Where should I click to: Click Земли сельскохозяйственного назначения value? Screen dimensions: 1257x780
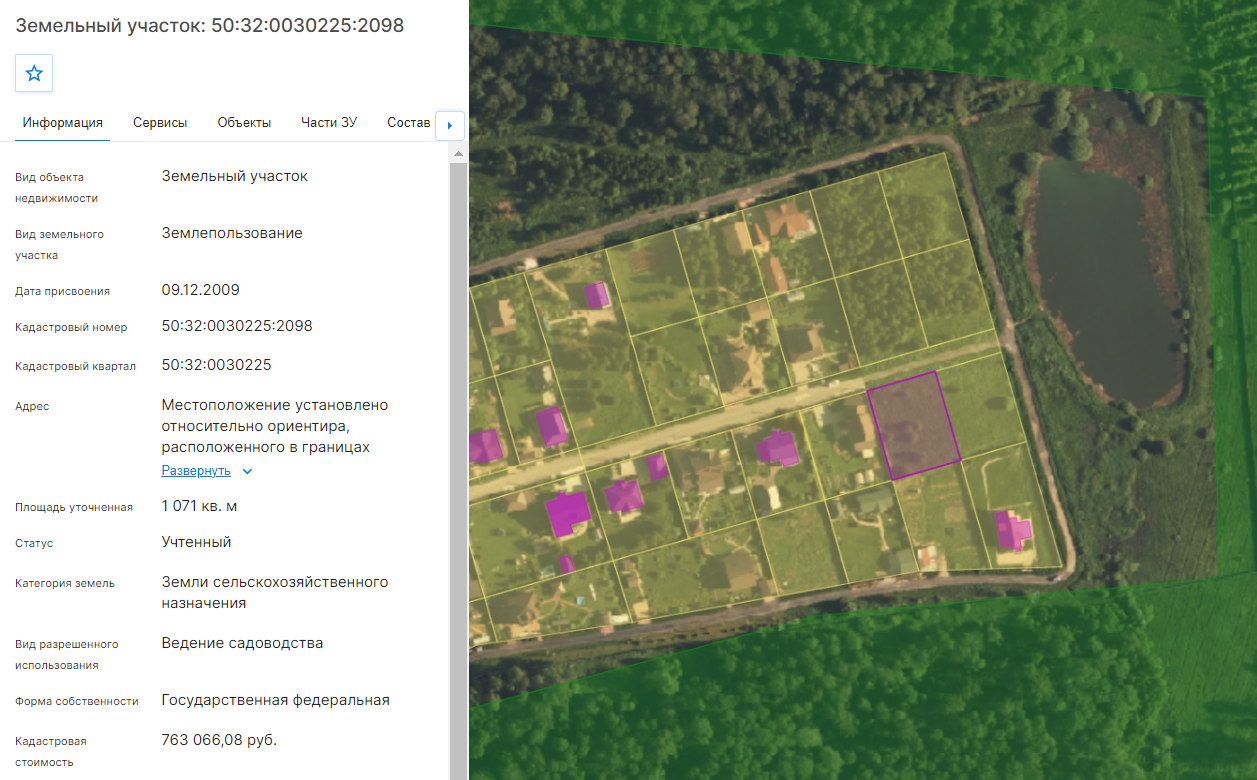275,593
